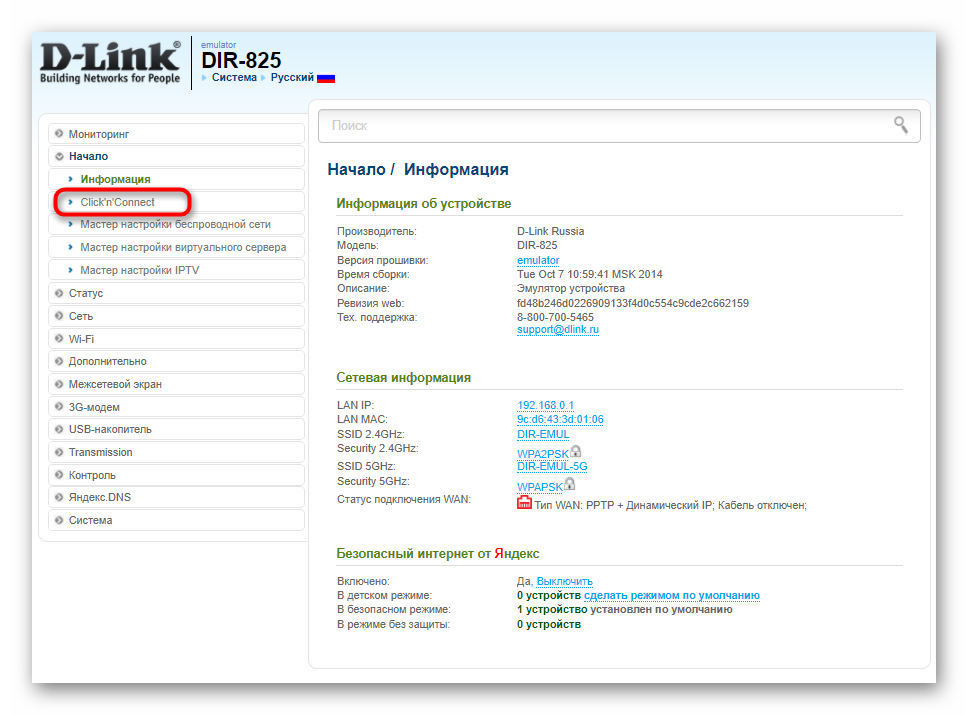Open the Контроль menu section
The image size is (968, 715).
pos(176,475)
